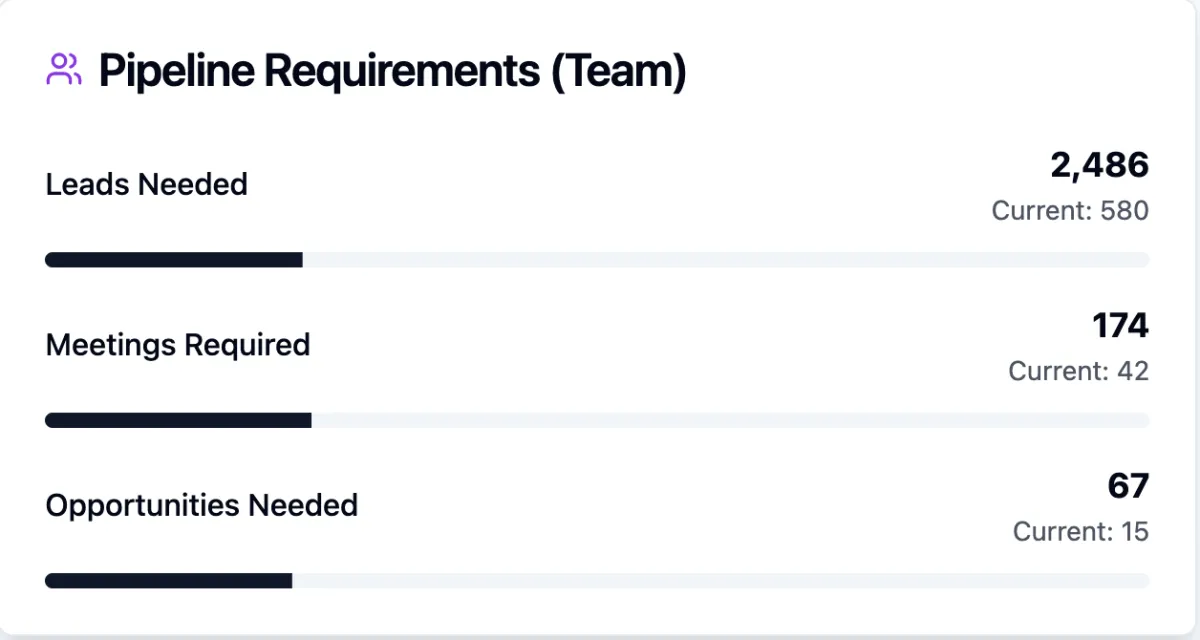
Task: Click the '(Team)' suffix in the title
Action: pyautogui.click(x=619, y=72)
